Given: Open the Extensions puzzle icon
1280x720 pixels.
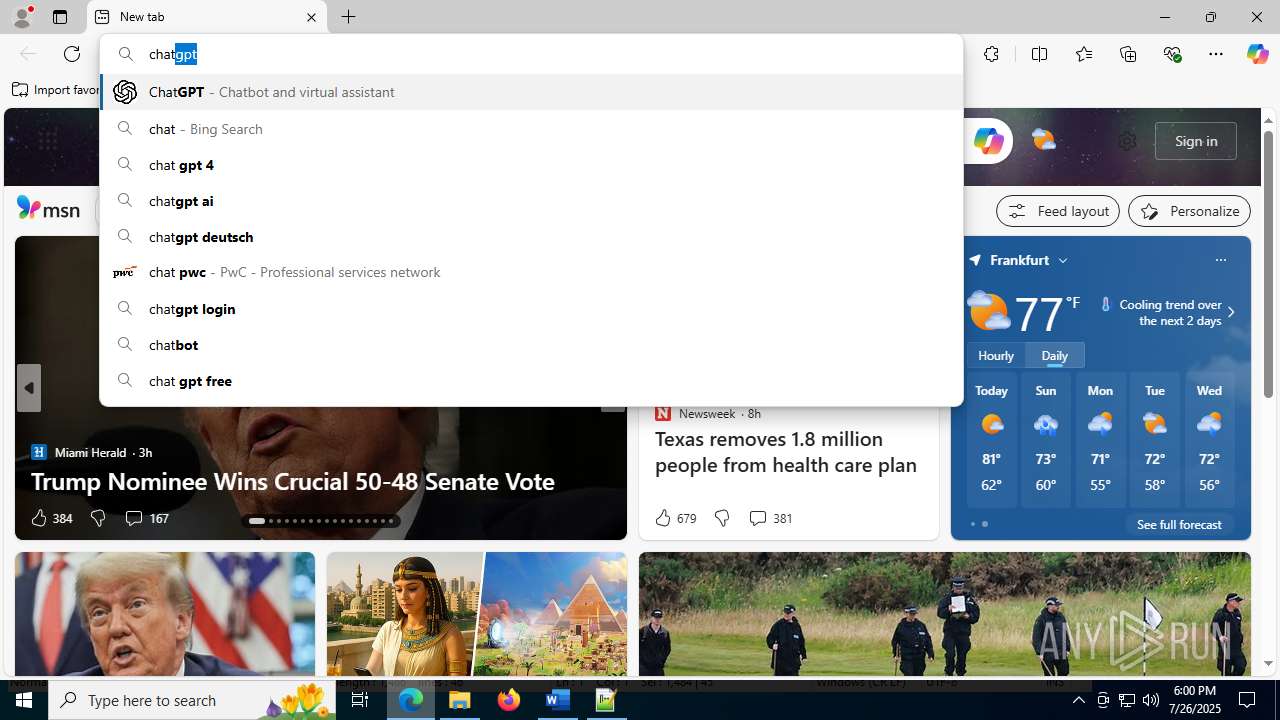Looking at the screenshot, I should pos(991,54).
